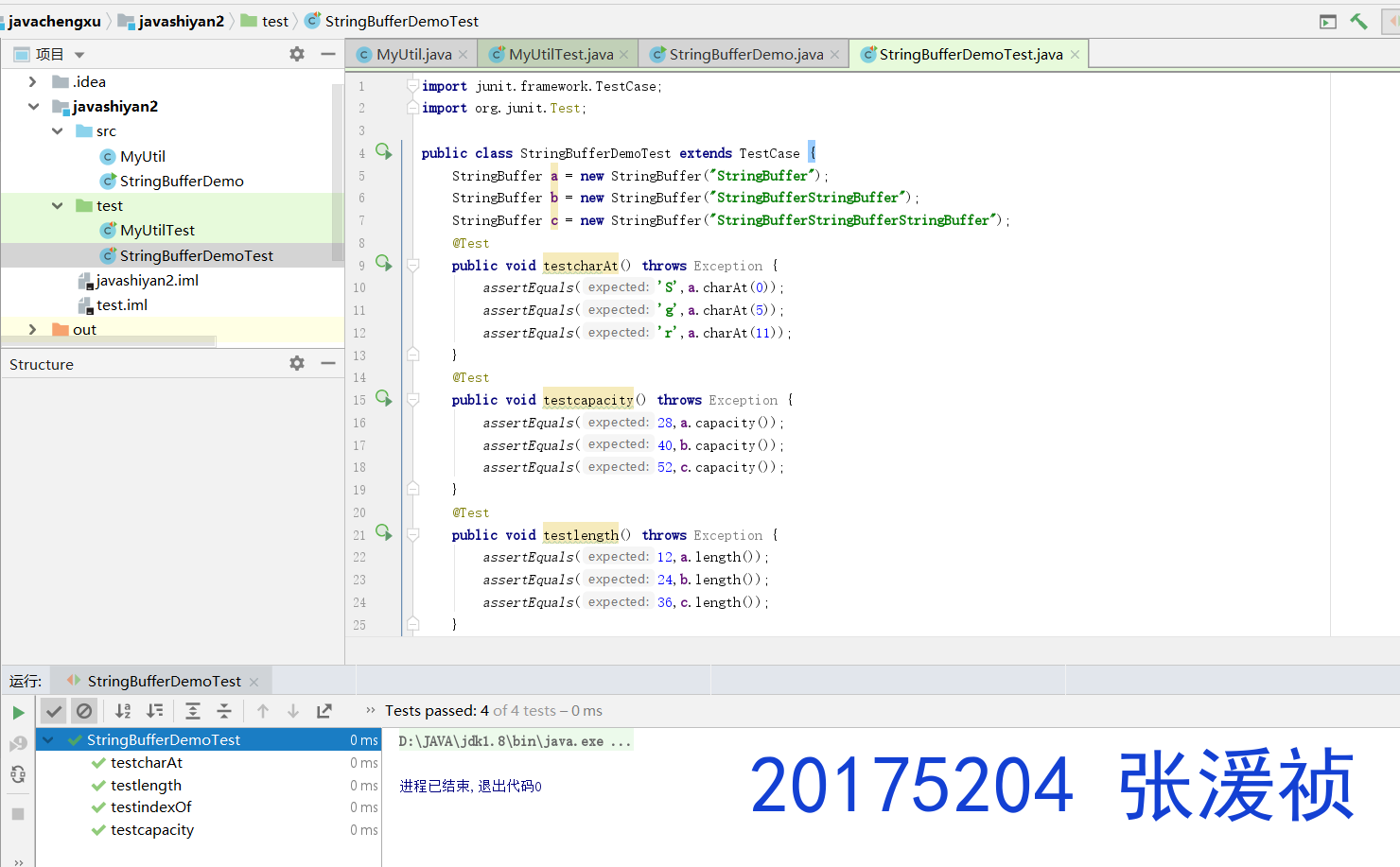Expand the .idea folder
Image resolution: width=1400 pixels, height=867 pixels.
[x=33, y=82]
